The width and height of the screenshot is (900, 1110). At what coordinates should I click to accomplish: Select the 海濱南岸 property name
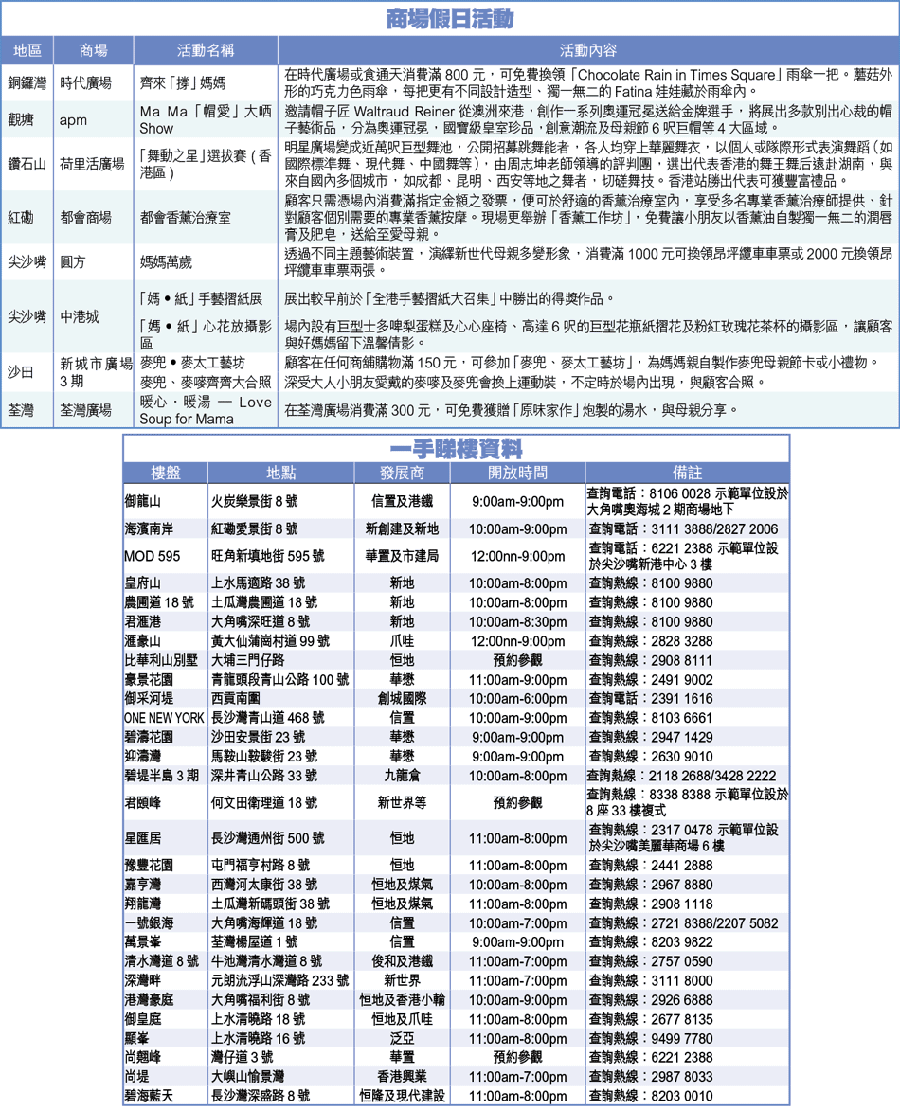pyautogui.click(x=149, y=529)
